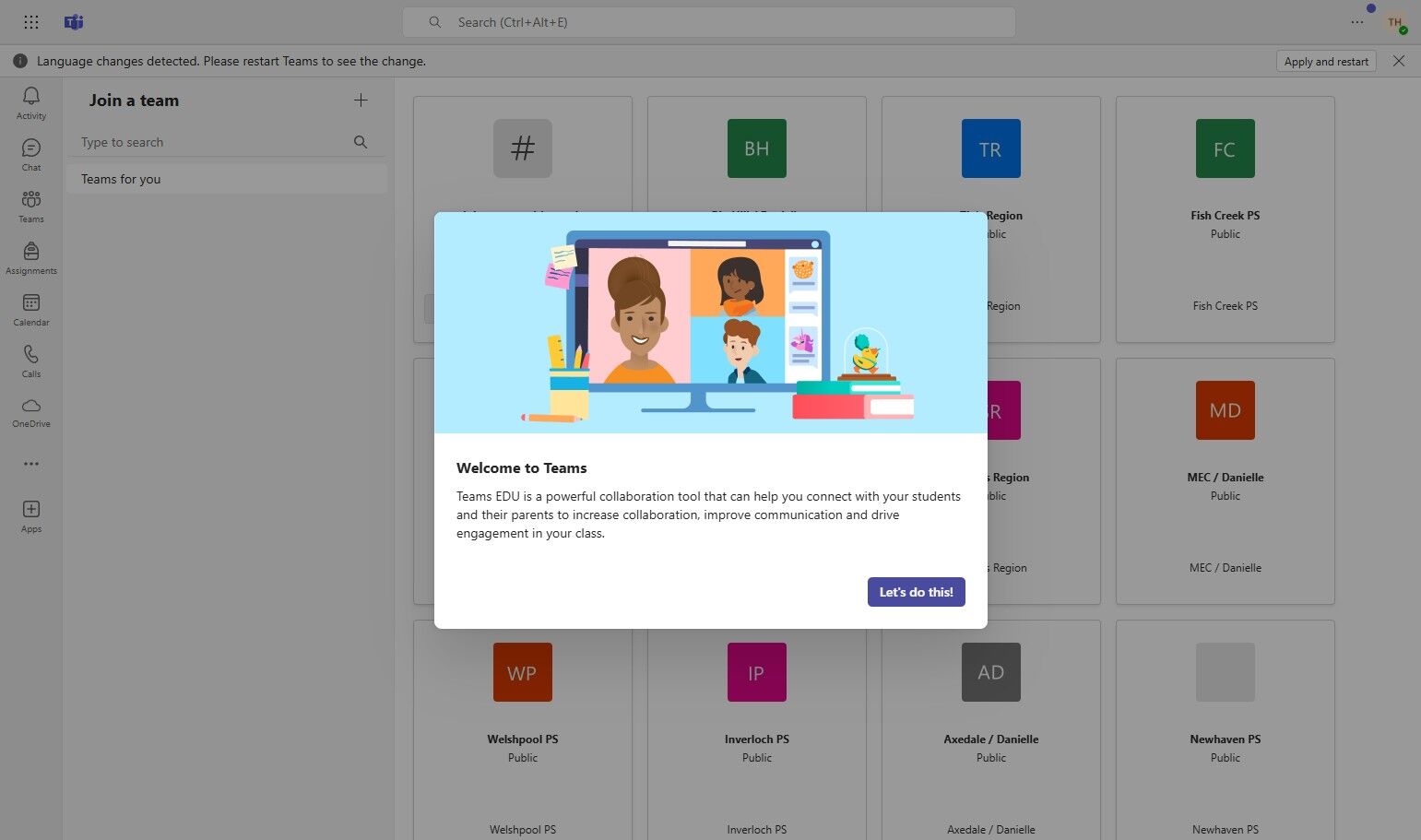The height and width of the screenshot is (840, 1421).
Task: Open Assignments in the sidebar
Action: (x=31, y=257)
